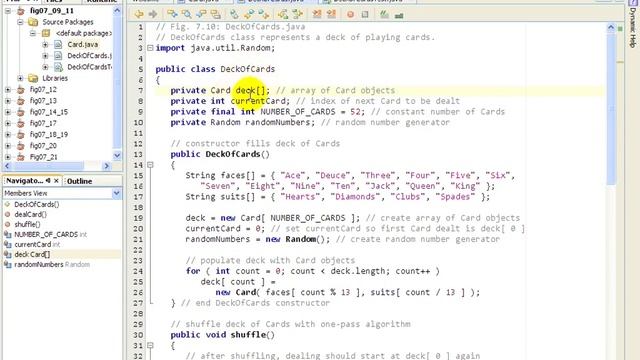
Task: Click the default package icon
Action: pos(46,33)
